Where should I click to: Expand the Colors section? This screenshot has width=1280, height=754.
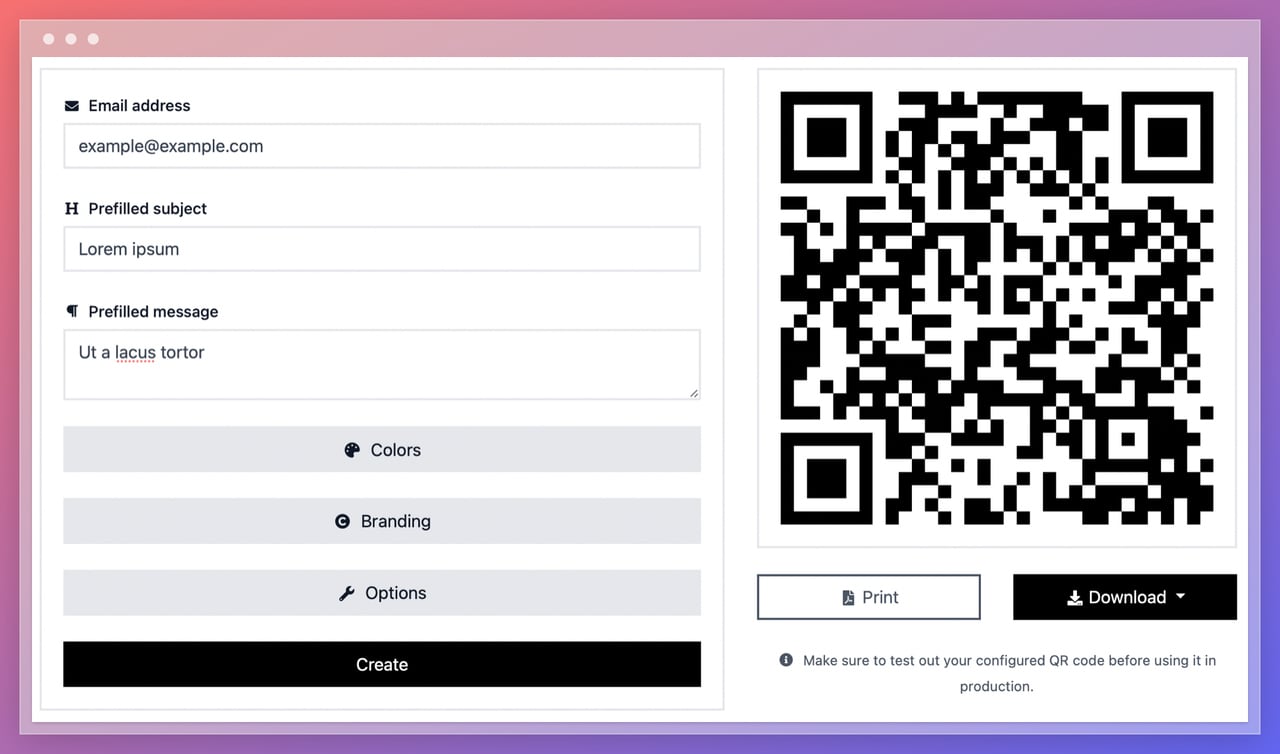tap(382, 450)
